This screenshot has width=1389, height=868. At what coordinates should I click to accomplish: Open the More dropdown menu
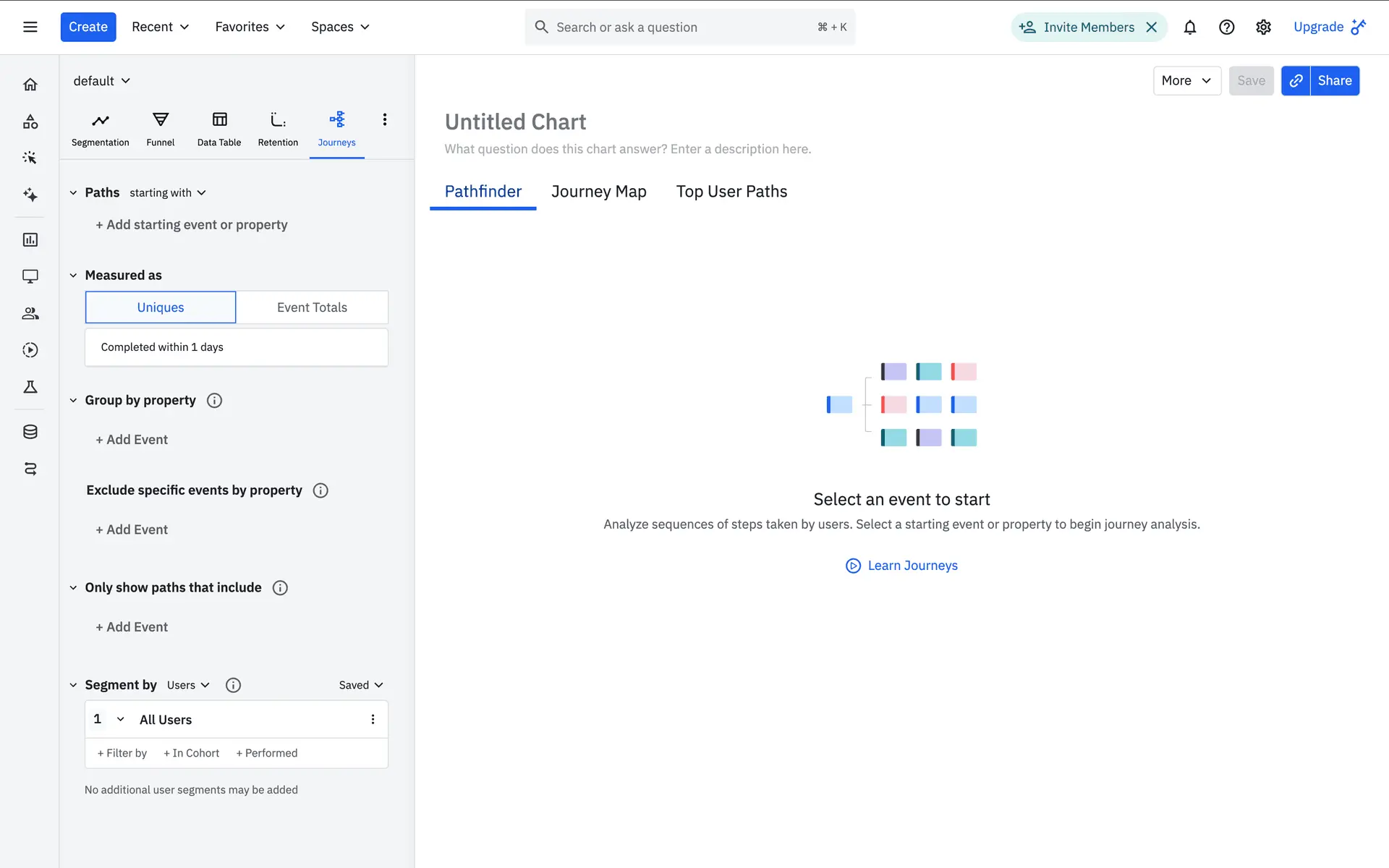[1186, 81]
